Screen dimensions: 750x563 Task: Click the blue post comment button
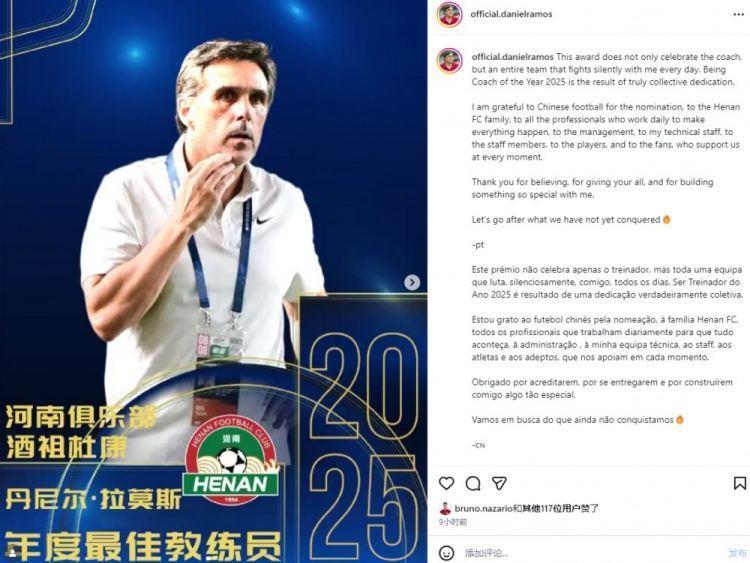[737, 553]
